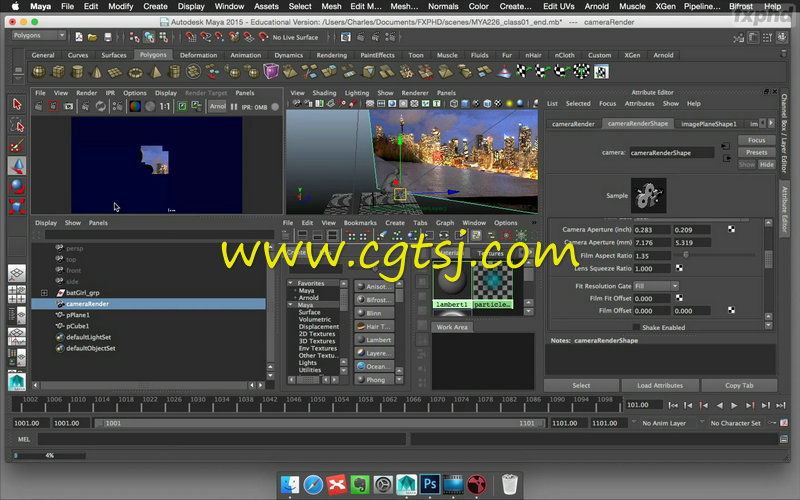Viewport: 800px width, 500px height.
Task: Create a polygon cylinder from the shelf
Action: 77,72
